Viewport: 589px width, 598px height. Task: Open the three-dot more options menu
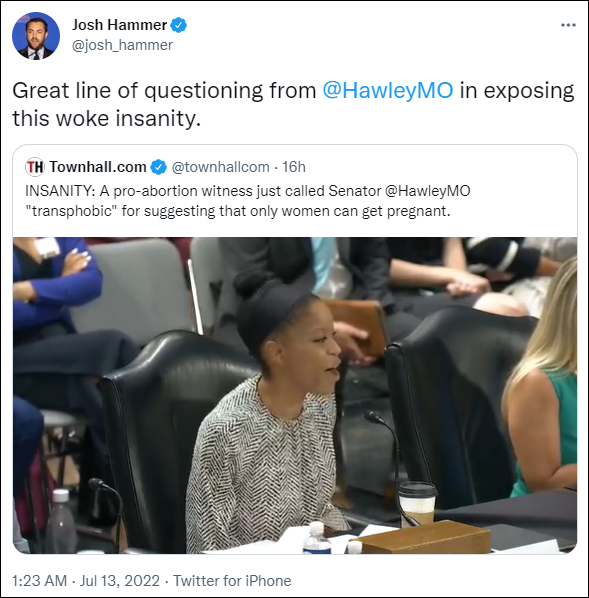click(x=568, y=25)
